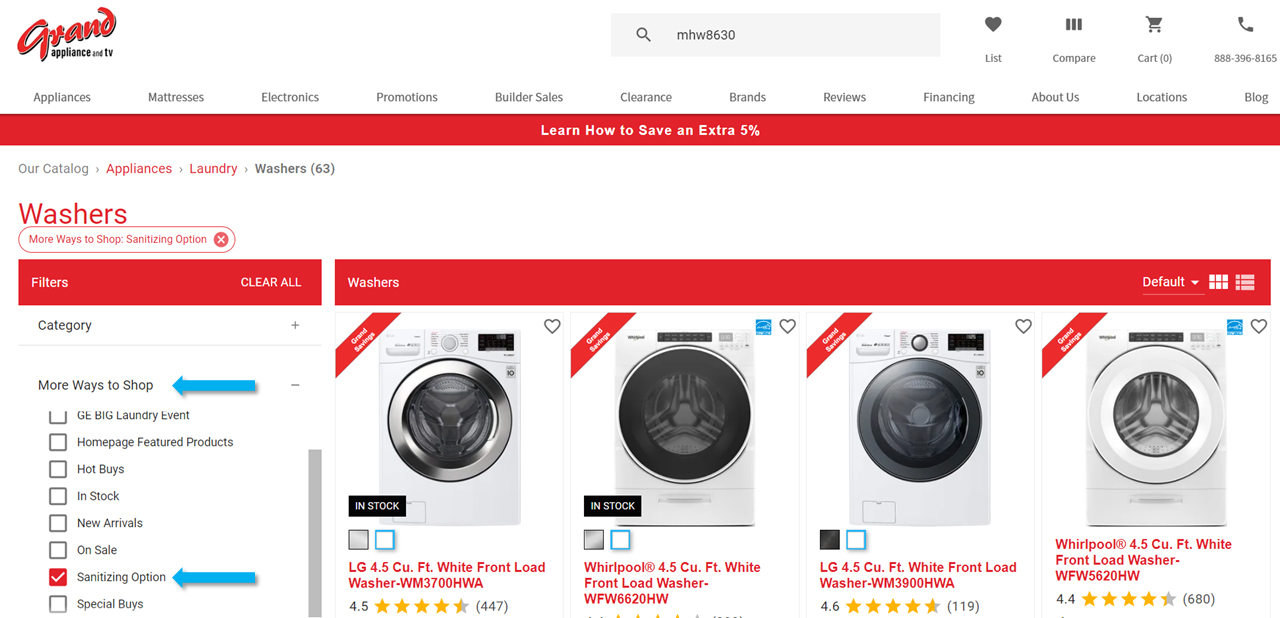Select the grid view layout icon

1218,282
